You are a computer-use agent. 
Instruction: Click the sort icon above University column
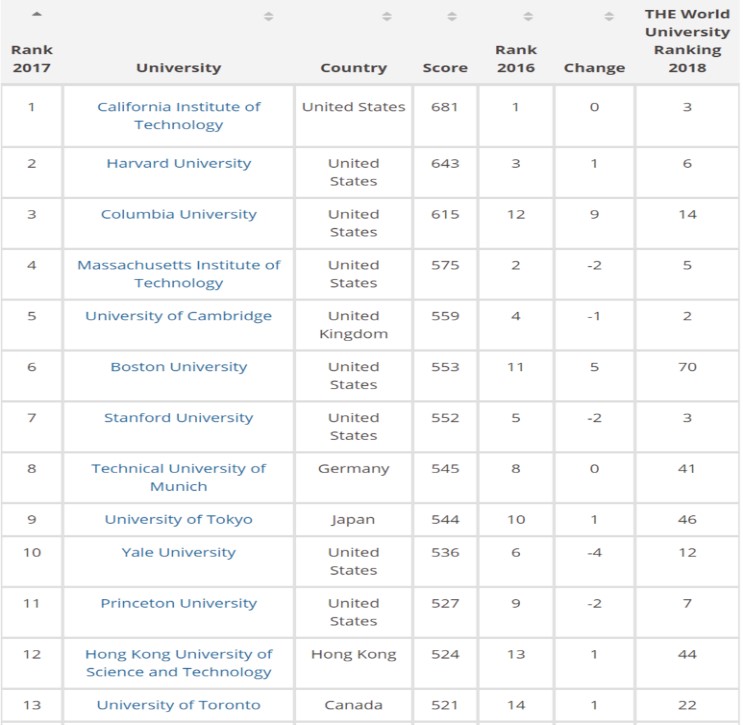pos(268,17)
